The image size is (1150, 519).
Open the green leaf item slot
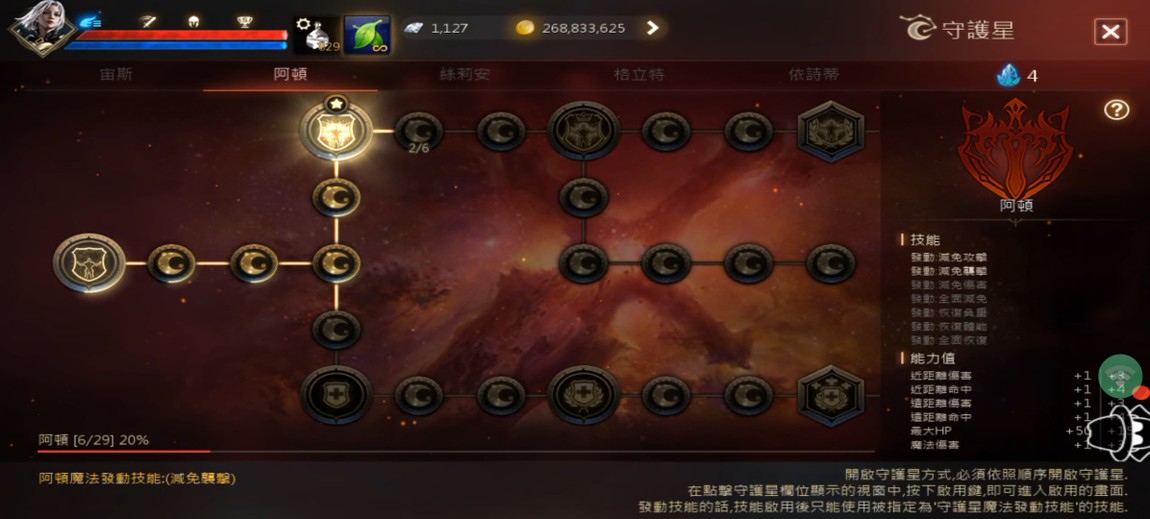point(367,34)
